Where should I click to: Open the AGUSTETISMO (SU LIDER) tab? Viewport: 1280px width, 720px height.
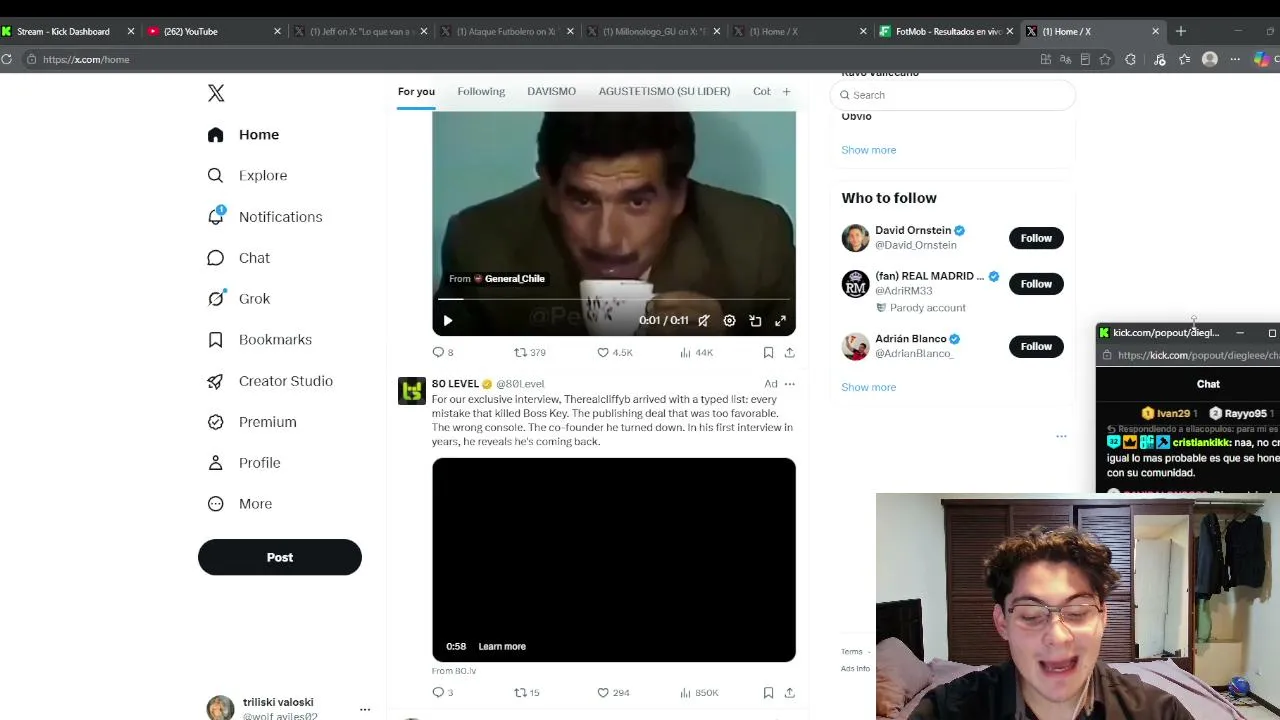pyautogui.click(x=664, y=92)
